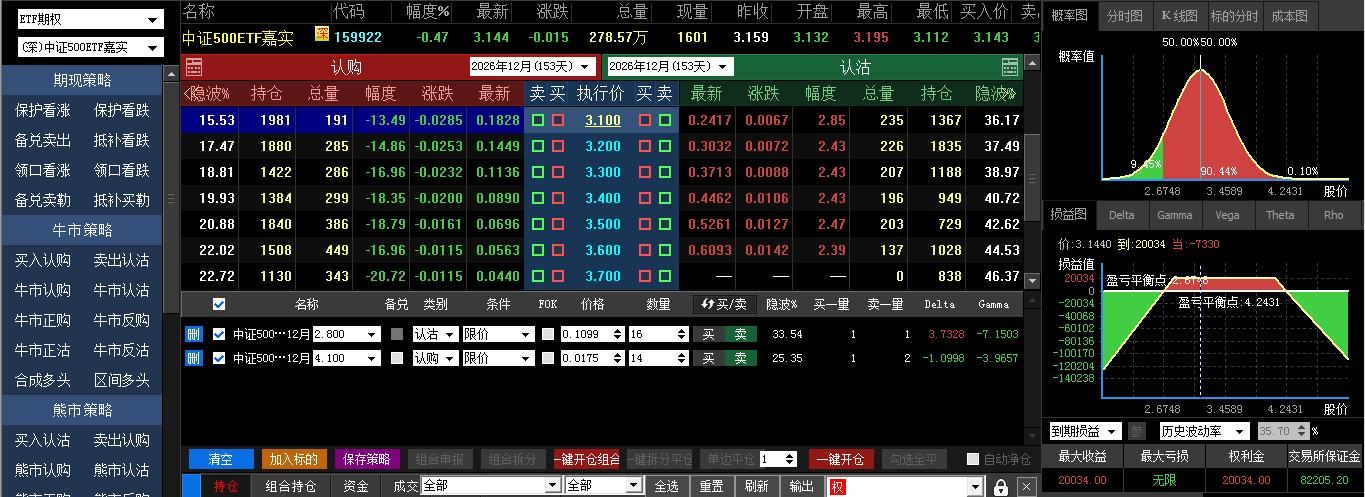Click the put buy square at strike 3.700

(645, 276)
